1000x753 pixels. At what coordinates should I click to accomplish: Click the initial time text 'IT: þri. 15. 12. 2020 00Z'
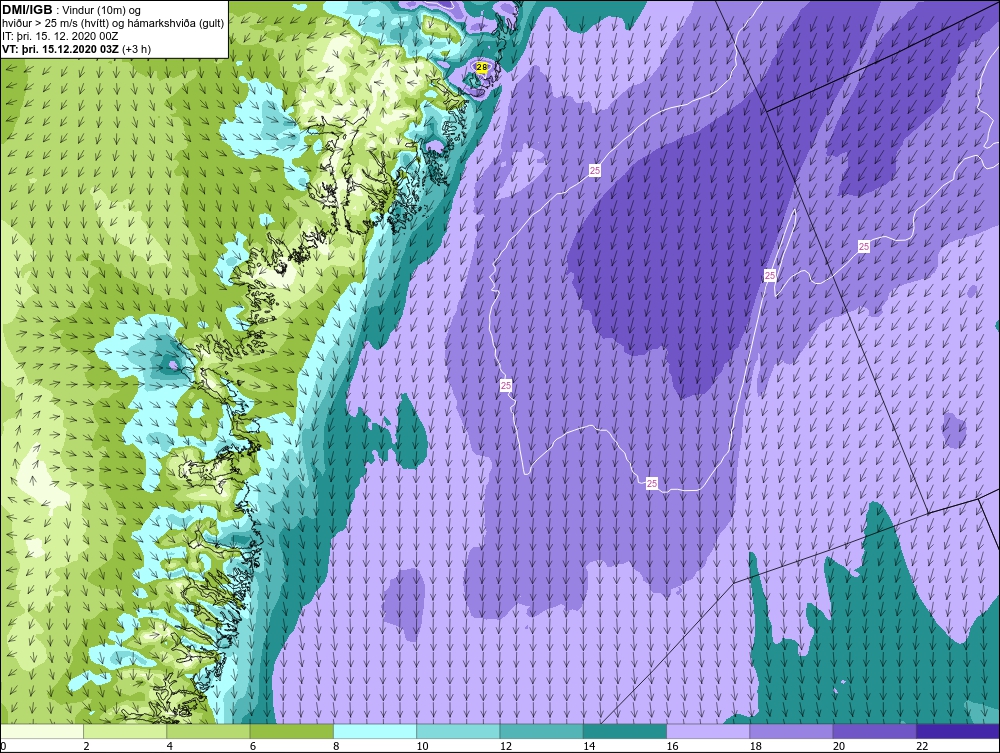pos(60,36)
